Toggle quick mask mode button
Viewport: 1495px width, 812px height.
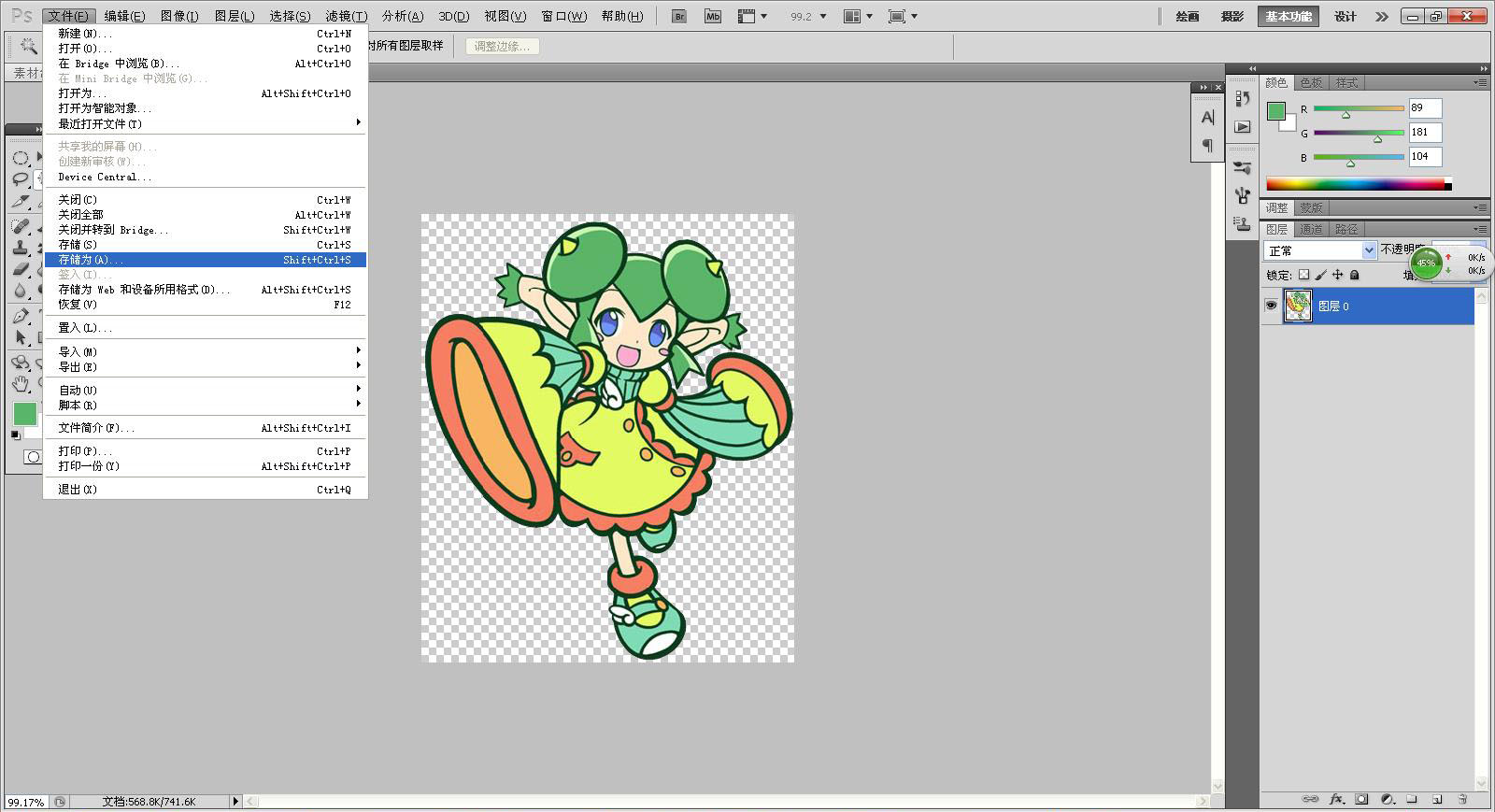click(33, 457)
